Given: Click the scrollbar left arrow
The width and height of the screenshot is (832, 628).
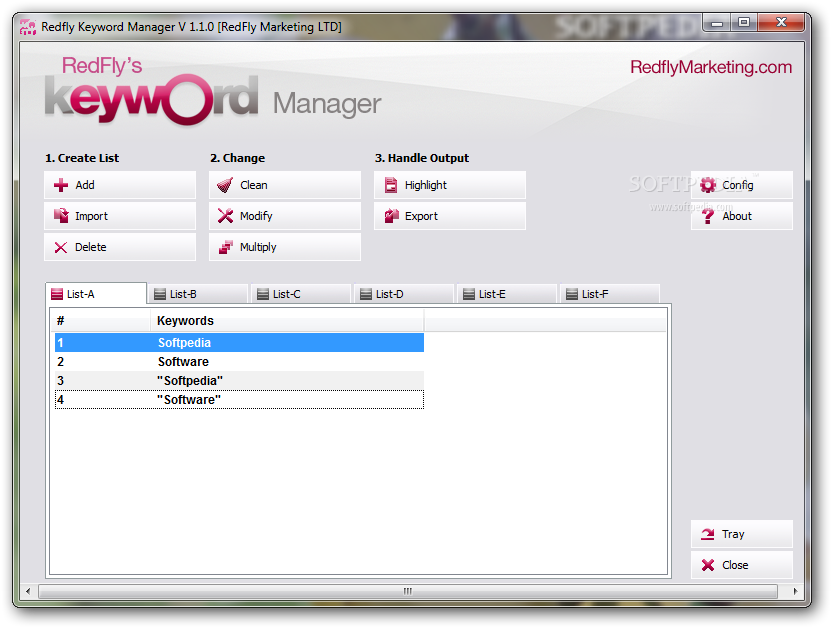Looking at the screenshot, I should (x=28, y=591).
